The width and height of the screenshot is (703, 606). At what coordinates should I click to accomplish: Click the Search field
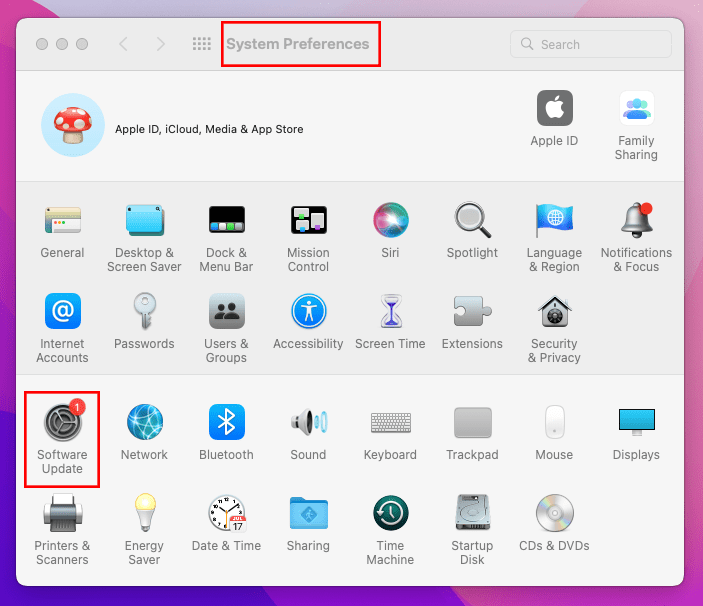pos(591,44)
